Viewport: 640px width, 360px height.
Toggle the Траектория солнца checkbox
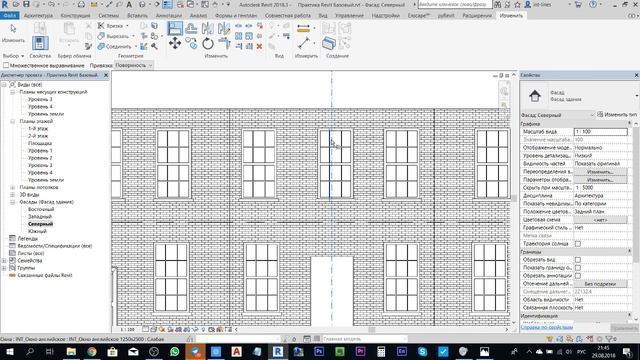click(578, 244)
